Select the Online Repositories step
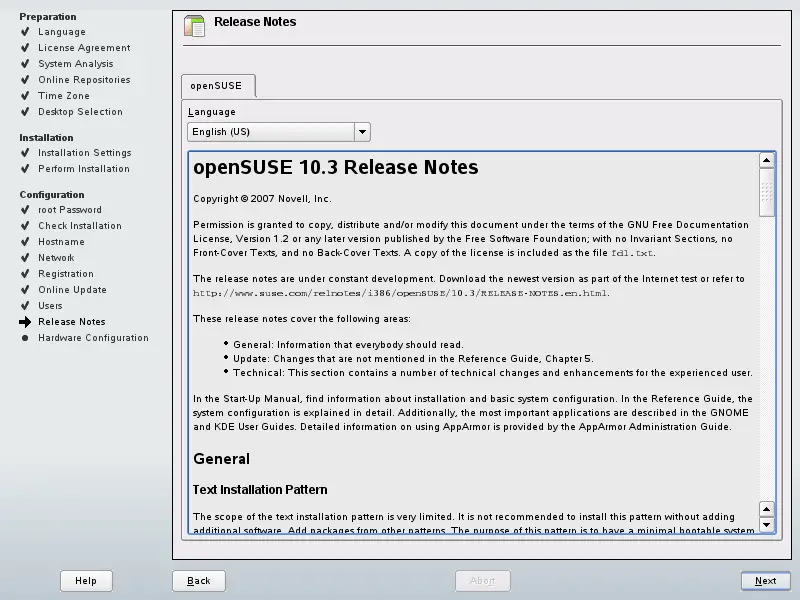Viewport: 800px width, 600px height. (84, 80)
